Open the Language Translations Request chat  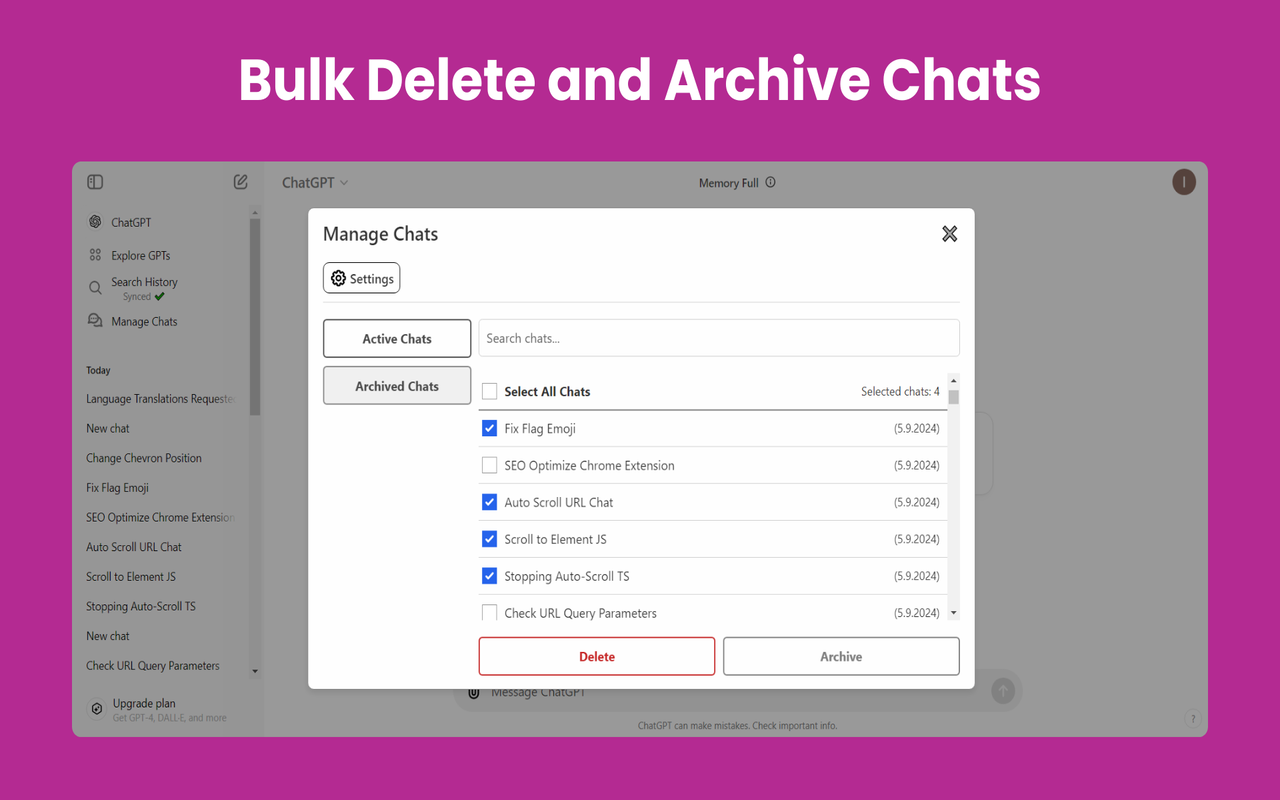[161, 399]
